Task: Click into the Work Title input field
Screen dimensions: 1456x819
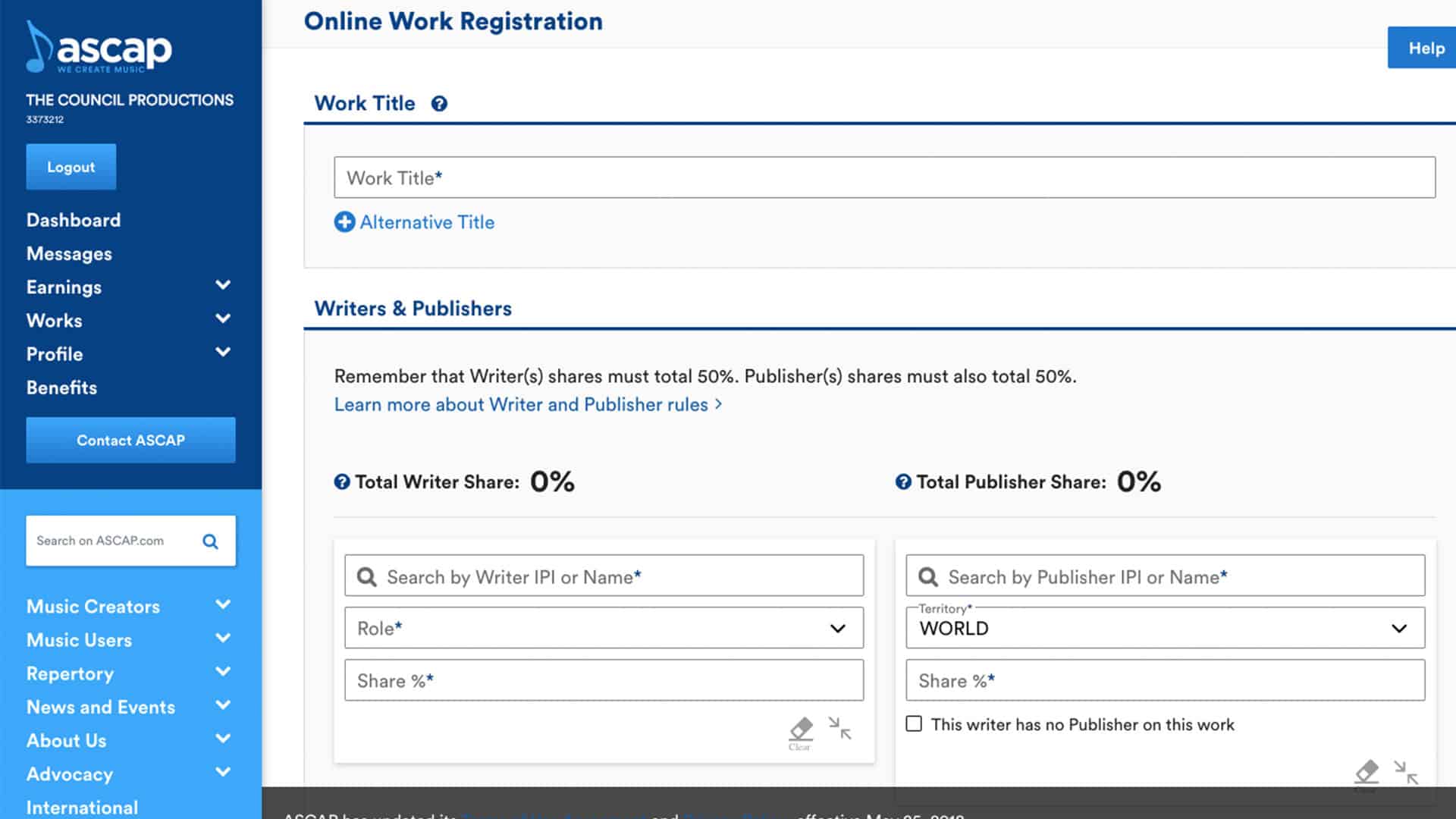Action: tap(884, 178)
